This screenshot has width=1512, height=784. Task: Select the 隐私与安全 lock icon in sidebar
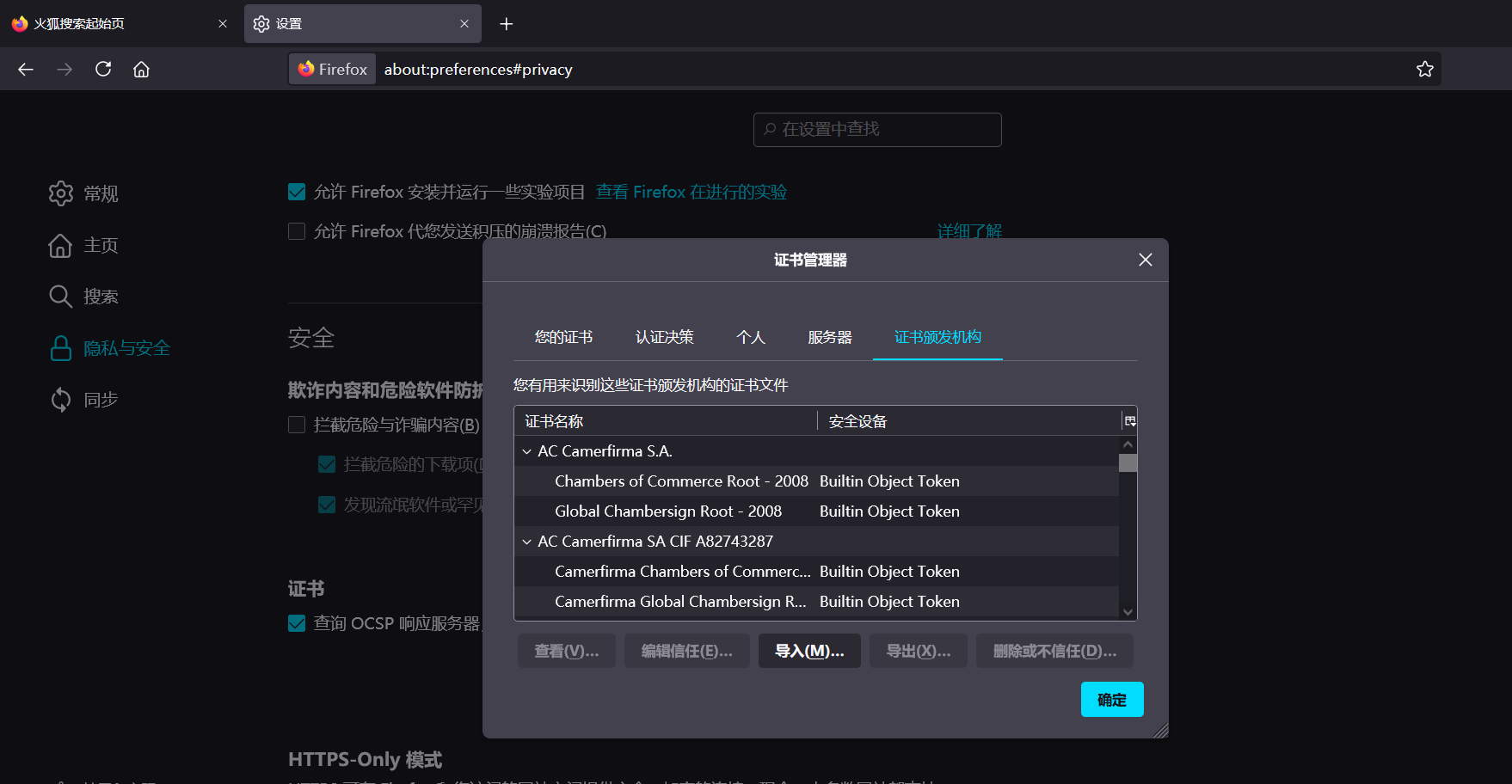point(60,347)
